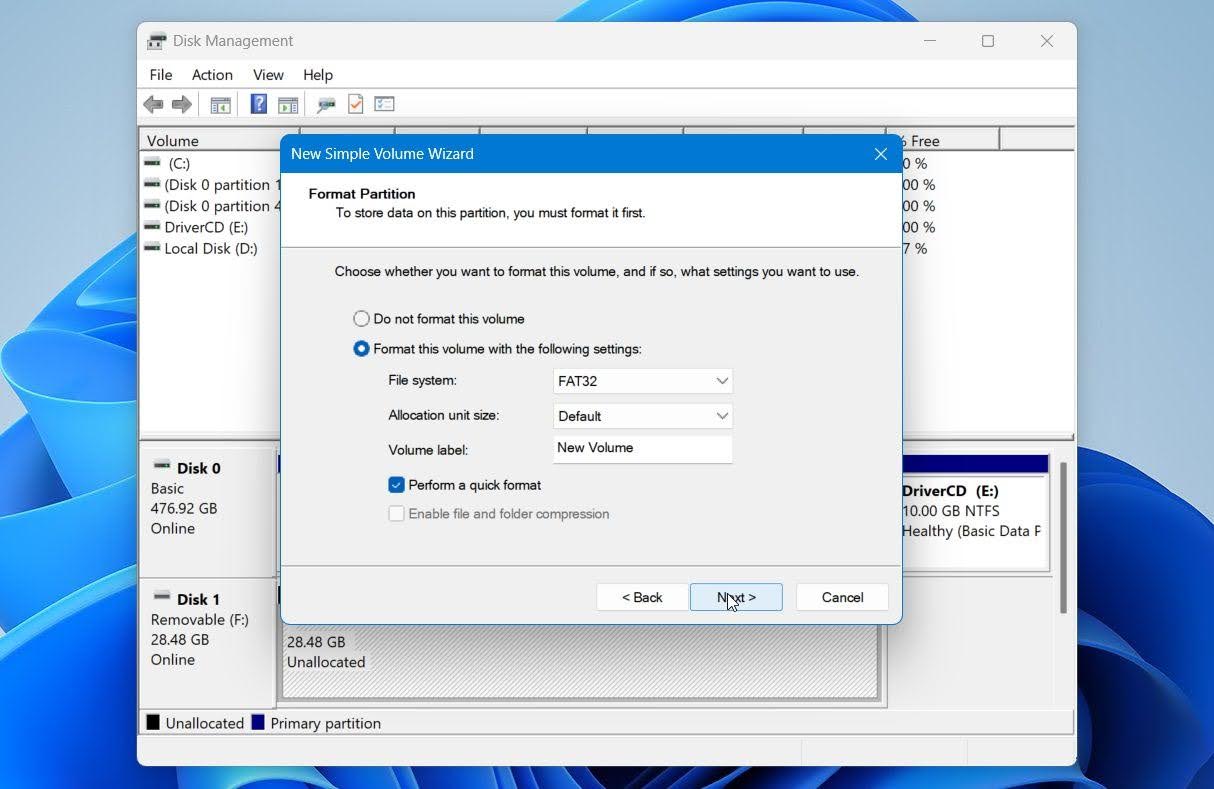Maximize the Disk Management window
This screenshot has height=789, width=1214.
coord(988,41)
